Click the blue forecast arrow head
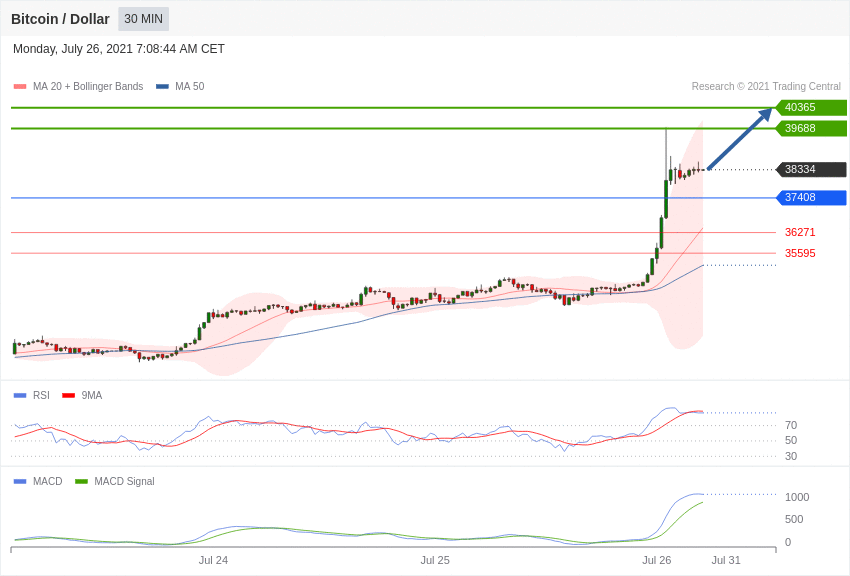The image size is (850, 576). click(x=765, y=114)
